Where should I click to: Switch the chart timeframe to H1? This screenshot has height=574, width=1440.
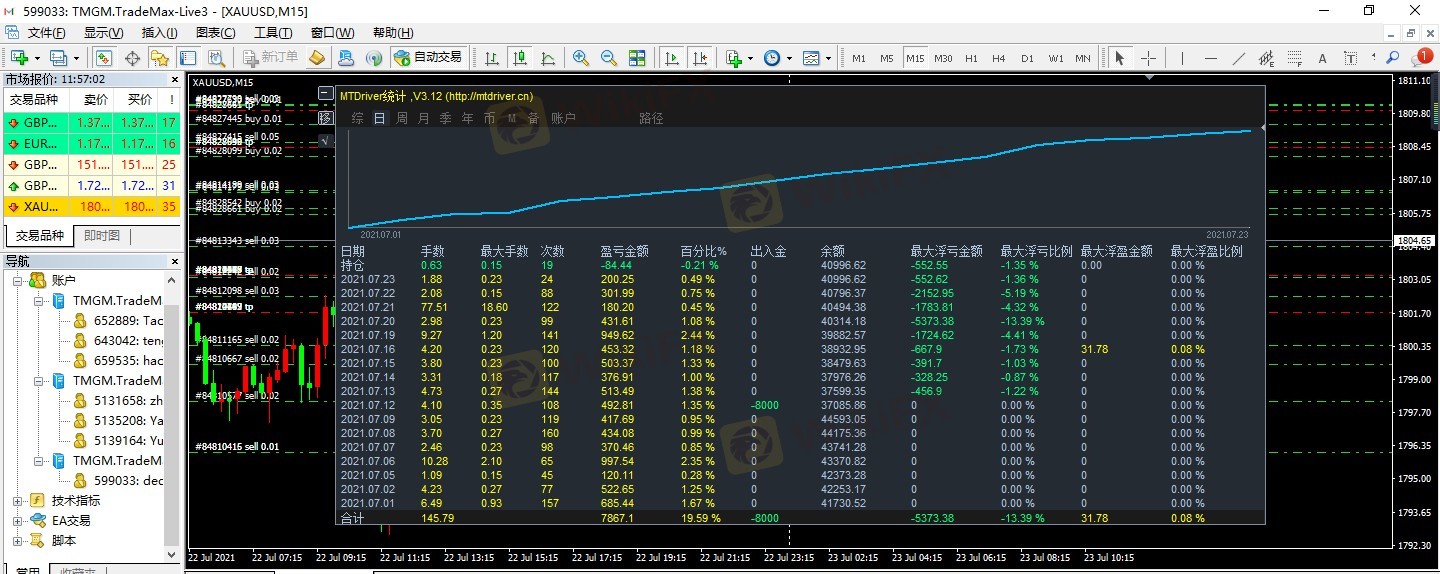pos(971,58)
